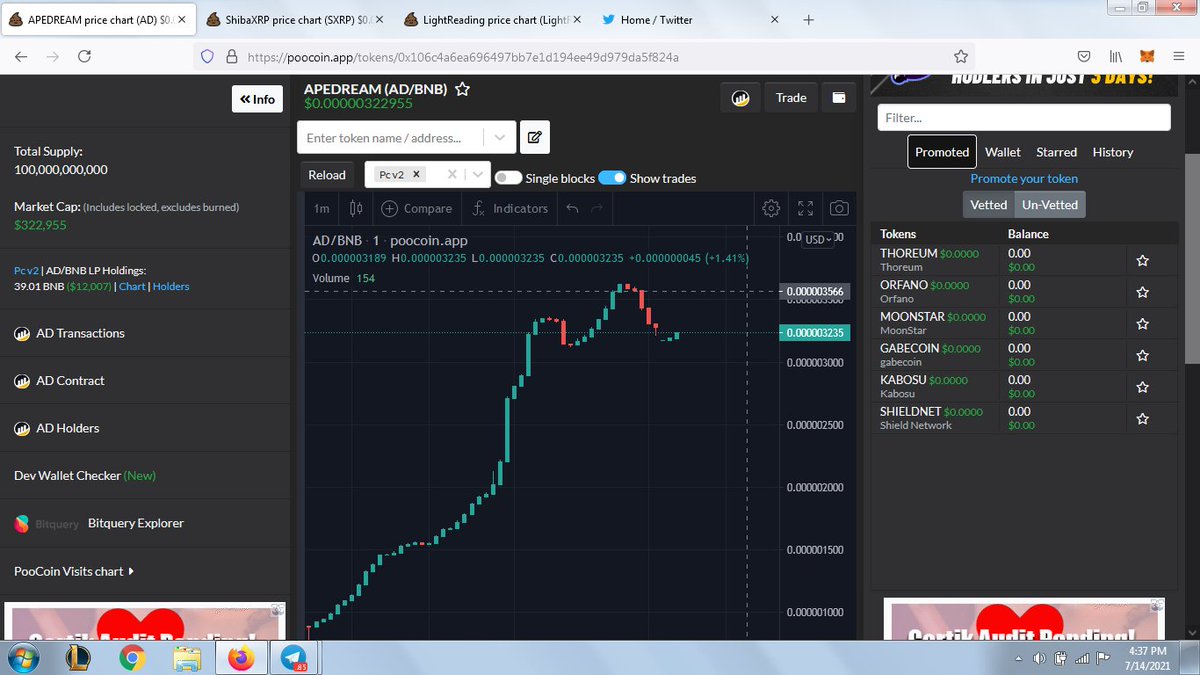Star the THOREUM token row
The height and width of the screenshot is (675, 1200).
click(x=1142, y=261)
